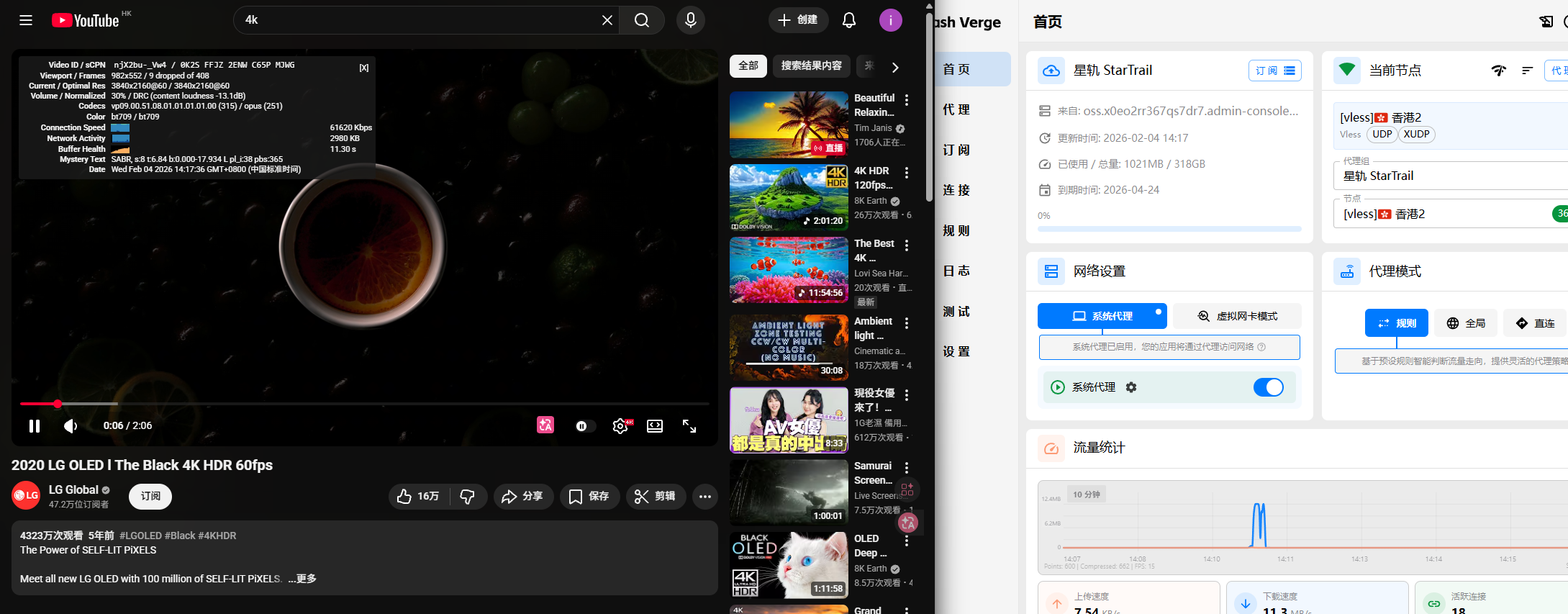
Task: Switch to 虚拟网卡模式 tab
Action: coord(1237,316)
